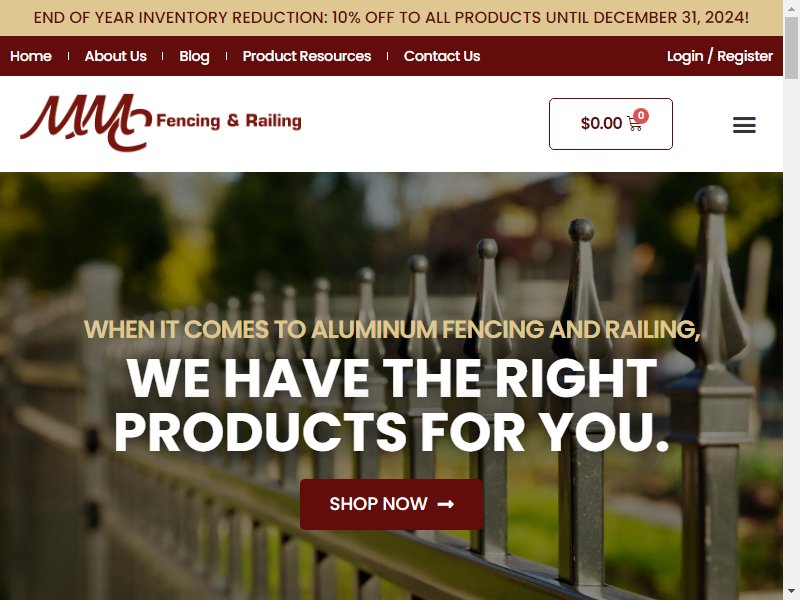Click the Fencing & Railing logo text
The width and height of the screenshot is (800, 600).
[229, 121]
